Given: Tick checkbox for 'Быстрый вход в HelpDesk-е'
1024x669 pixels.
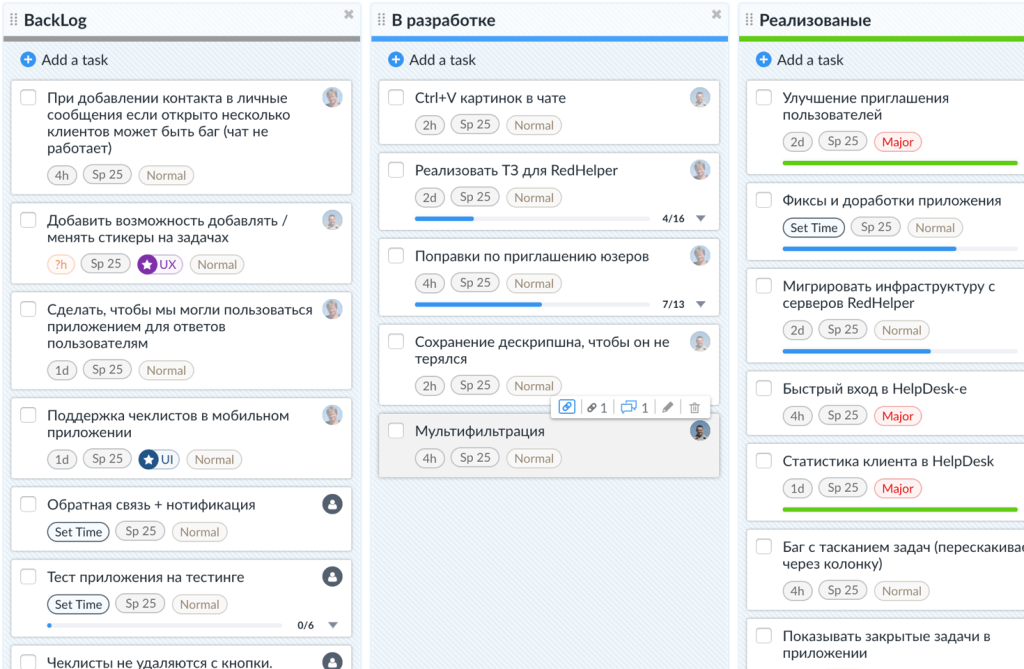Looking at the screenshot, I should click(x=764, y=389).
